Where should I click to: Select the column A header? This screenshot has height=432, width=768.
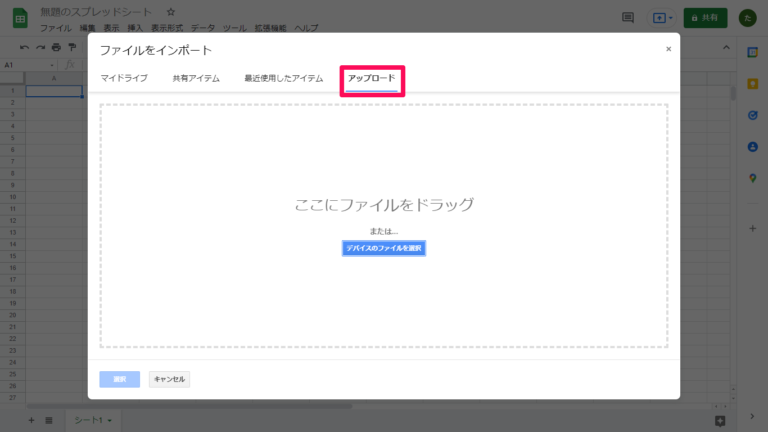pos(54,78)
